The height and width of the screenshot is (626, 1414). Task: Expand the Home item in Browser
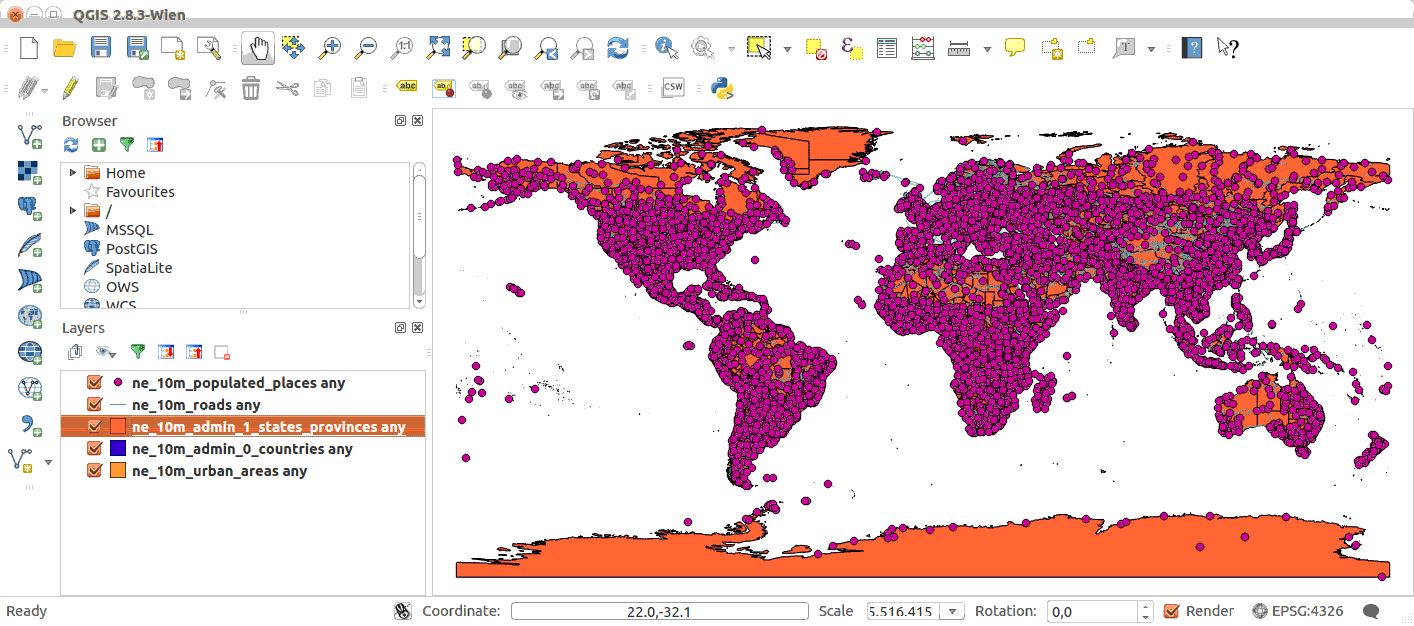71,172
